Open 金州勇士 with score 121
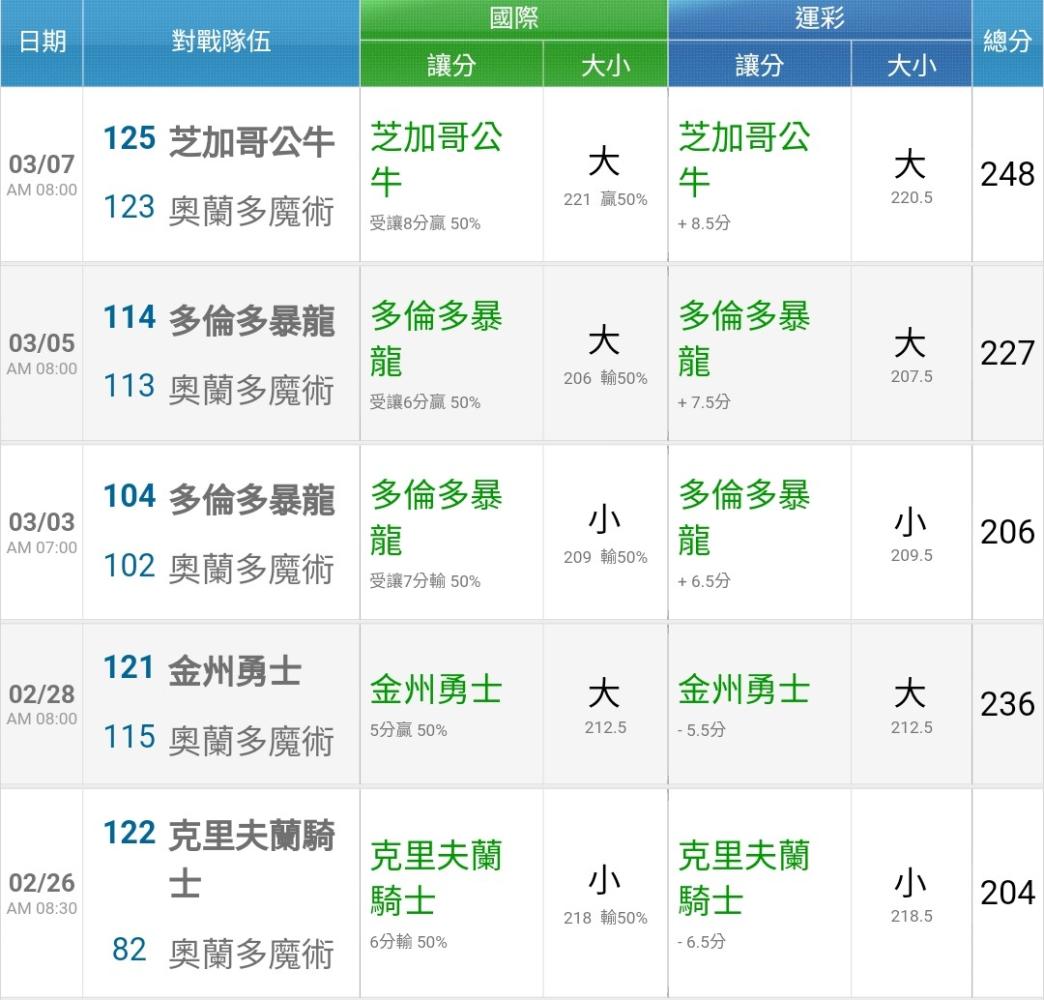Screen dimensions: 1044x1000 (203, 670)
